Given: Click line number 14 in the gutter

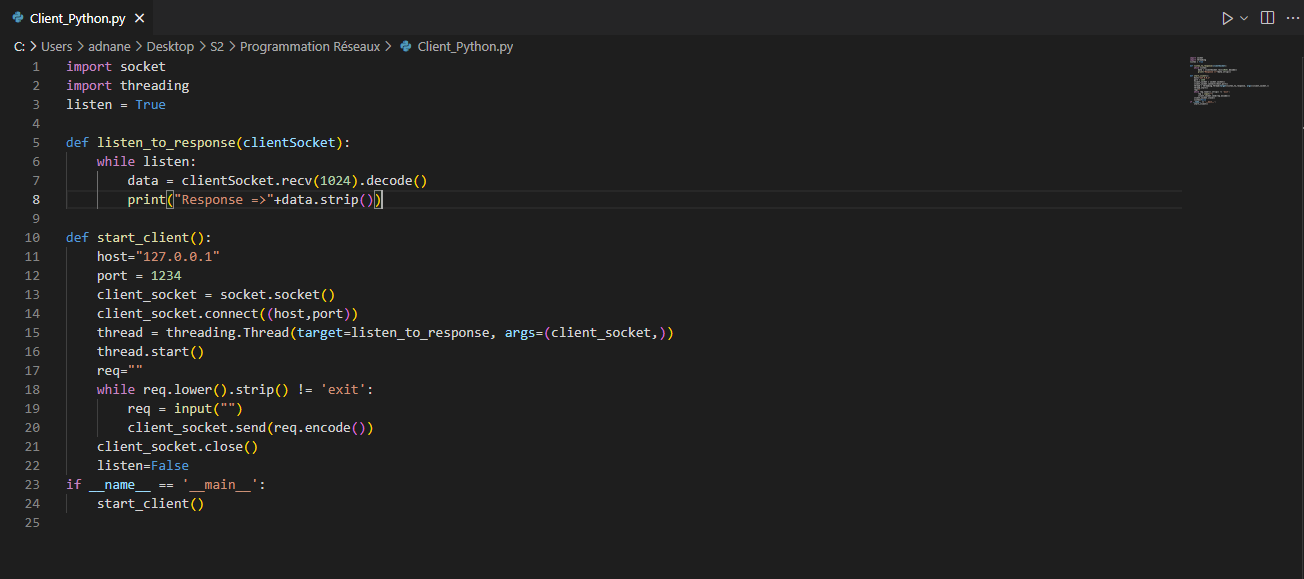Looking at the screenshot, I should pyautogui.click(x=32, y=313).
